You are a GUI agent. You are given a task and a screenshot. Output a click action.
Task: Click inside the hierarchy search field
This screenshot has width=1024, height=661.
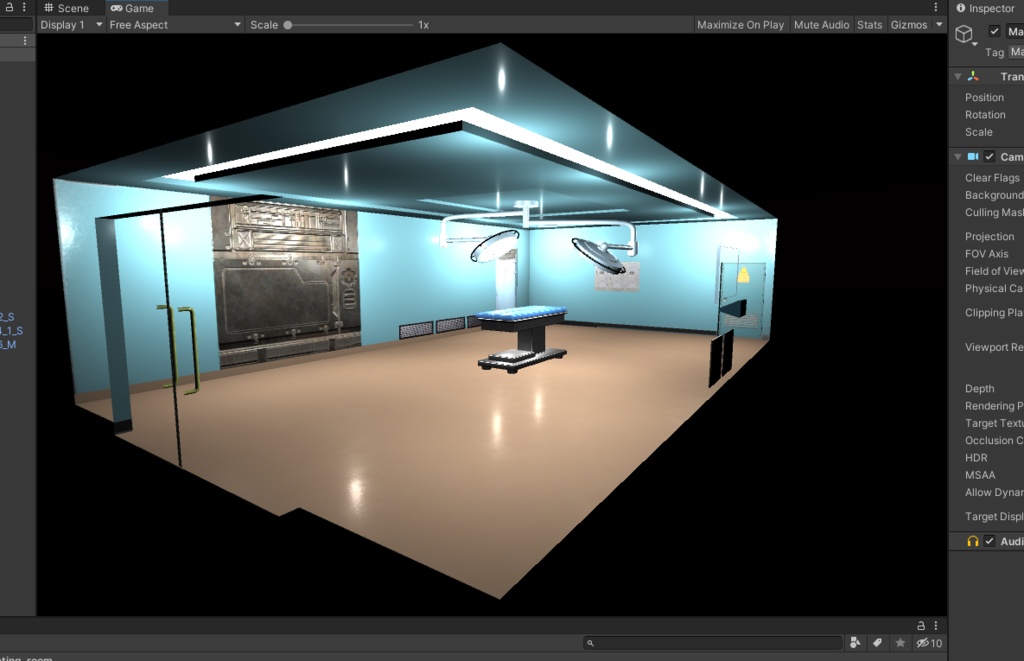click(713, 641)
